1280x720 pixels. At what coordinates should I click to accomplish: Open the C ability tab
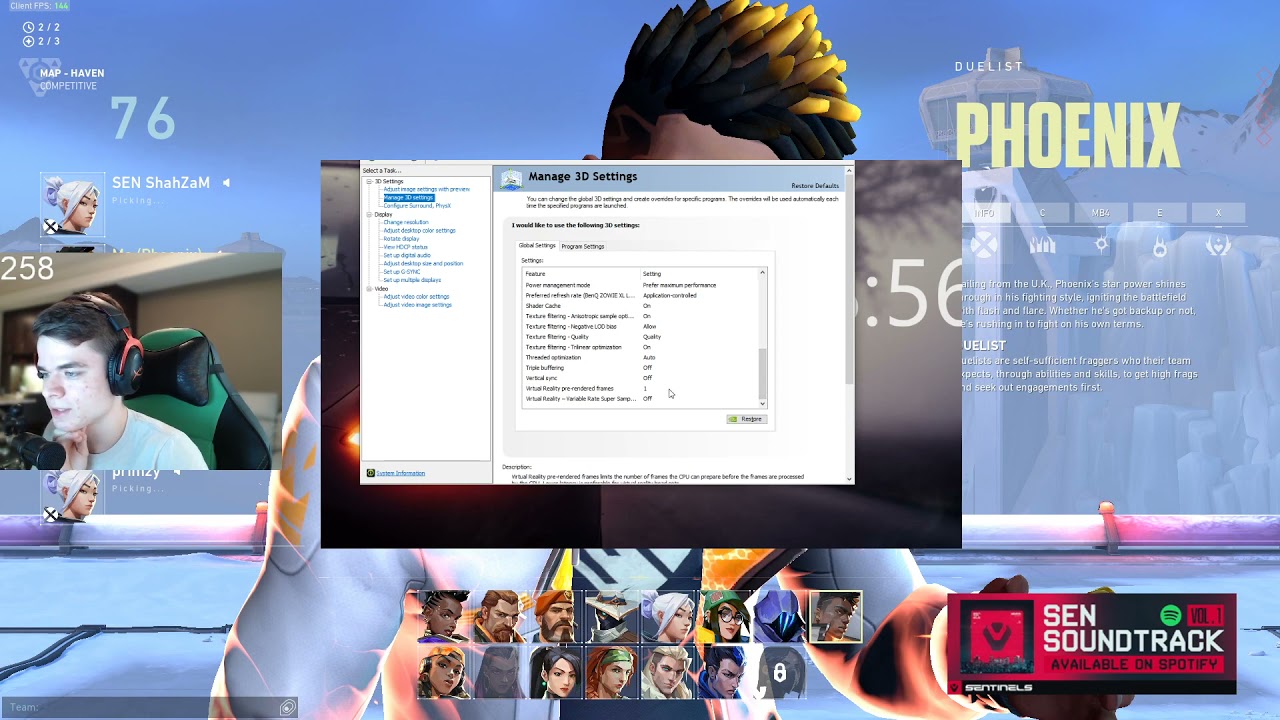tap(1042, 213)
